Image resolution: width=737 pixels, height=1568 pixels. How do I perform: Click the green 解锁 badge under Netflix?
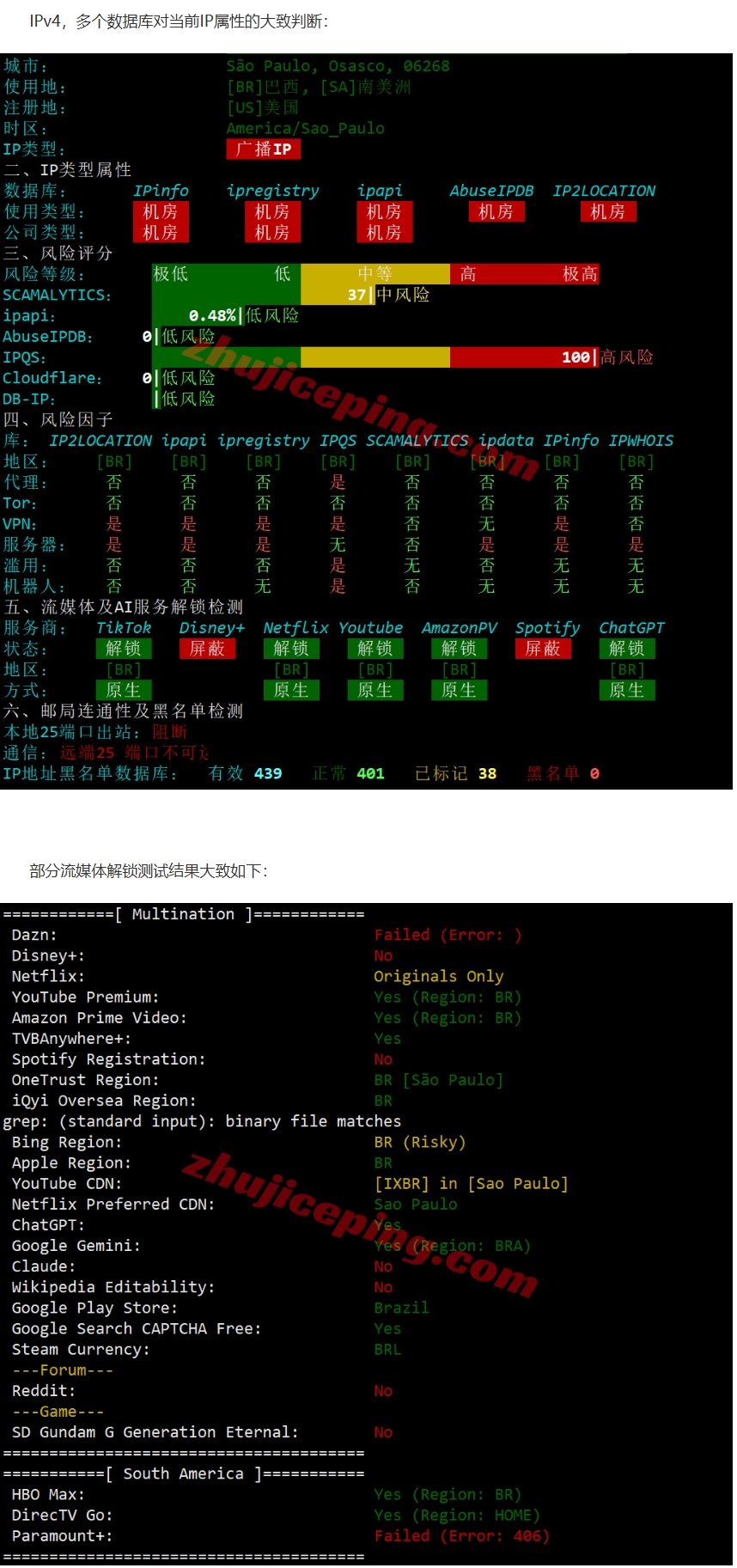pos(291,649)
